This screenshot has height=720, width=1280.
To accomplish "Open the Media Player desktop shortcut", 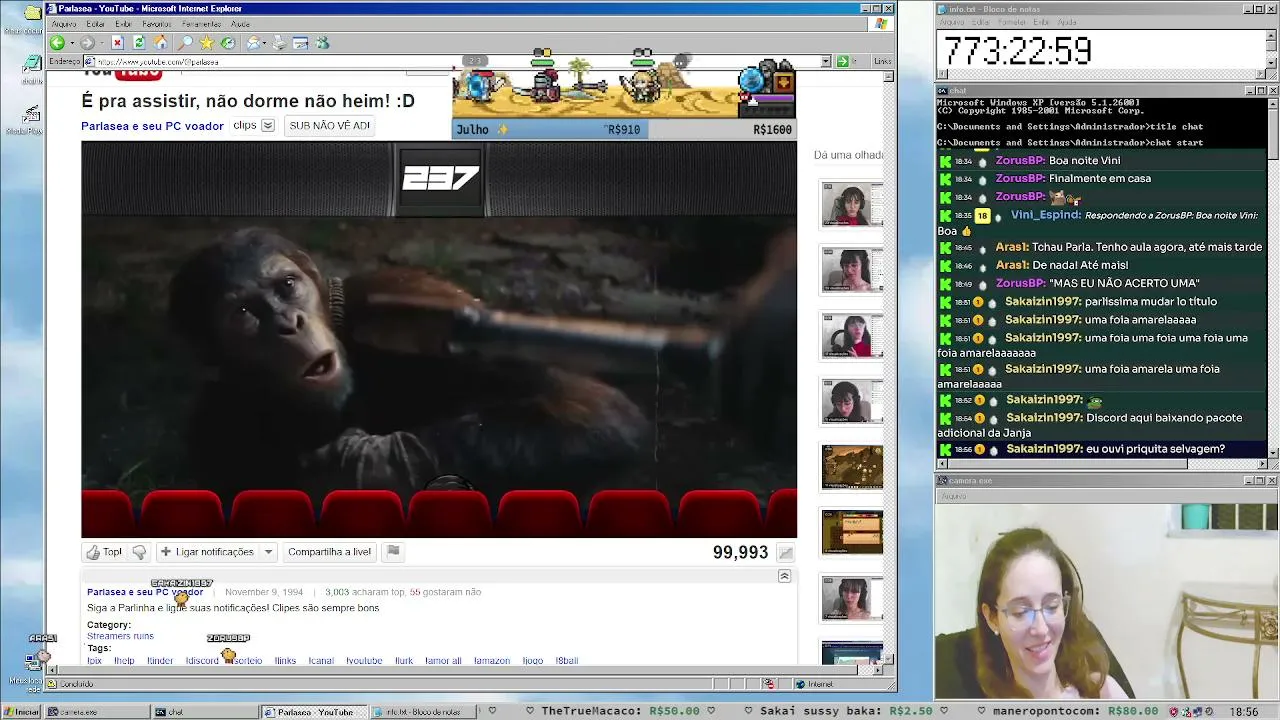I will click(30, 120).
